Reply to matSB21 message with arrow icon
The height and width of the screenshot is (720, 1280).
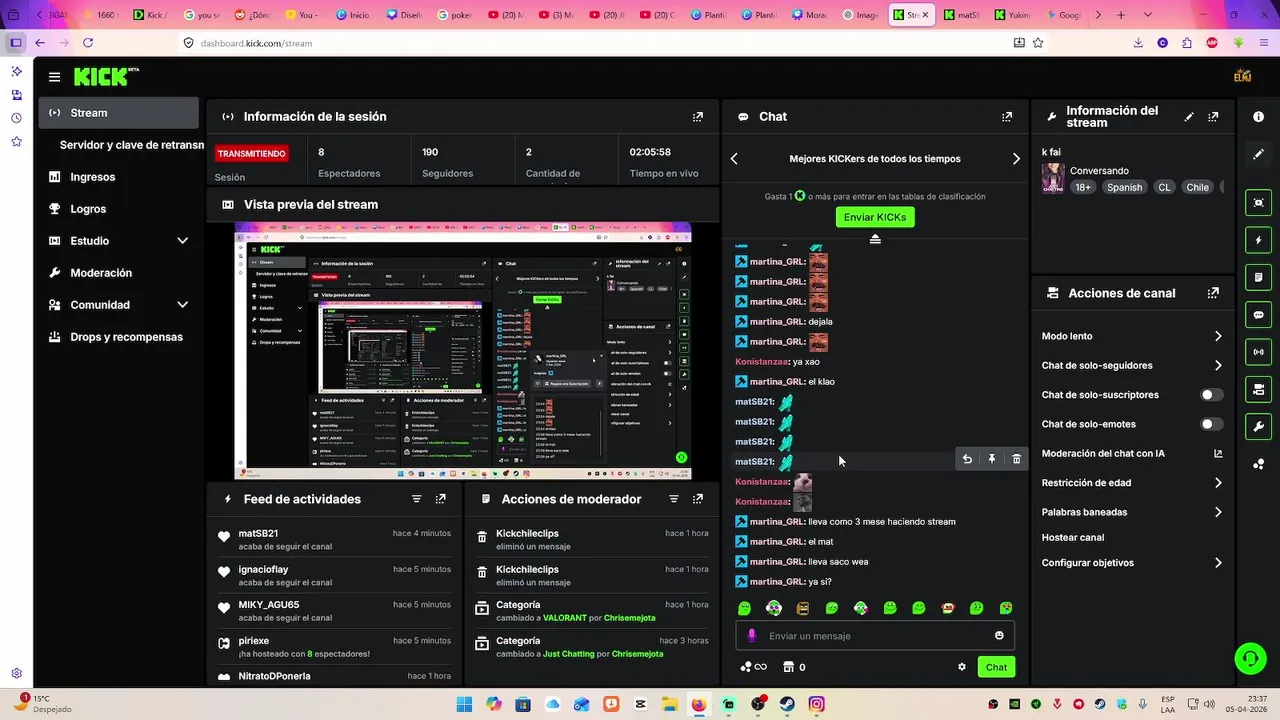pyautogui.click(x=967, y=459)
